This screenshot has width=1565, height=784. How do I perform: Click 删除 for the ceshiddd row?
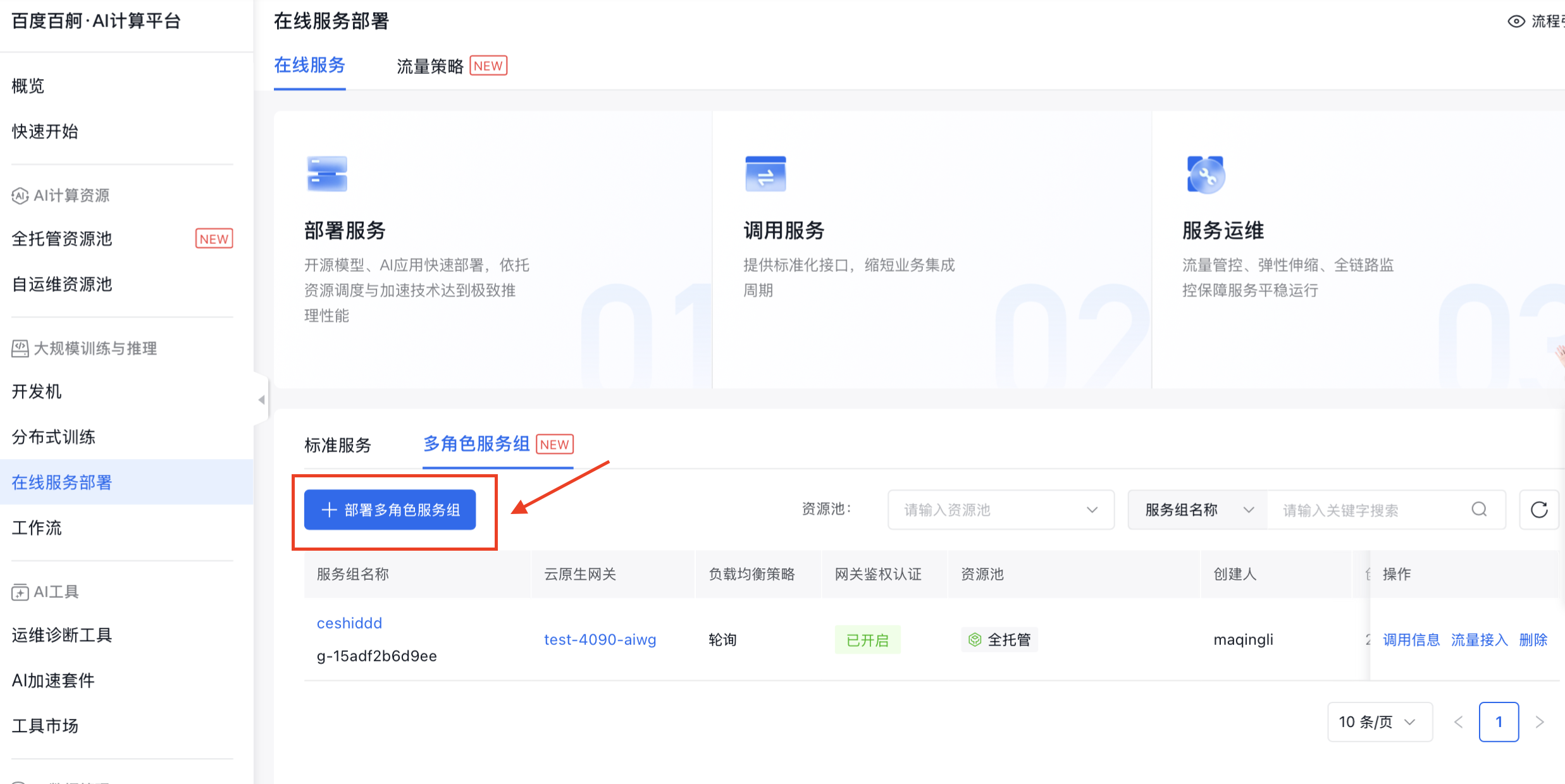coord(1533,640)
